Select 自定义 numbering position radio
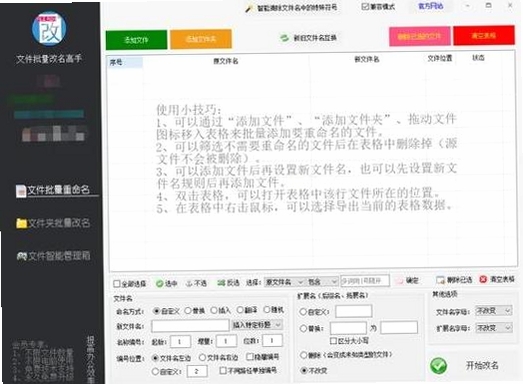The width and height of the screenshot is (523, 384). click(155, 371)
